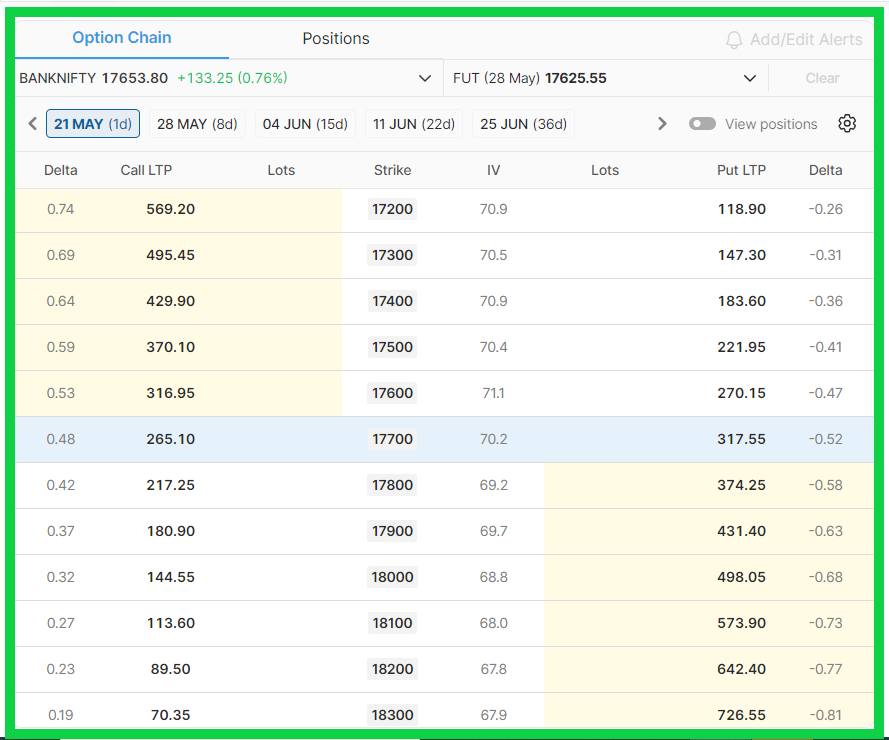
Task: Click put LTP 317.55
Action: tap(742, 439)
